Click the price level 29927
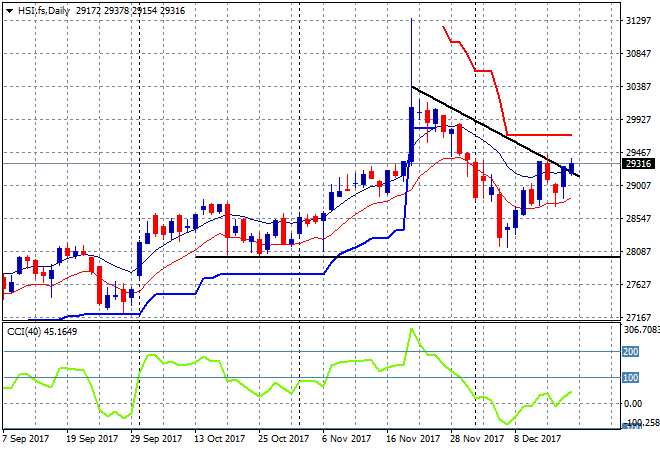 [639, 120]
